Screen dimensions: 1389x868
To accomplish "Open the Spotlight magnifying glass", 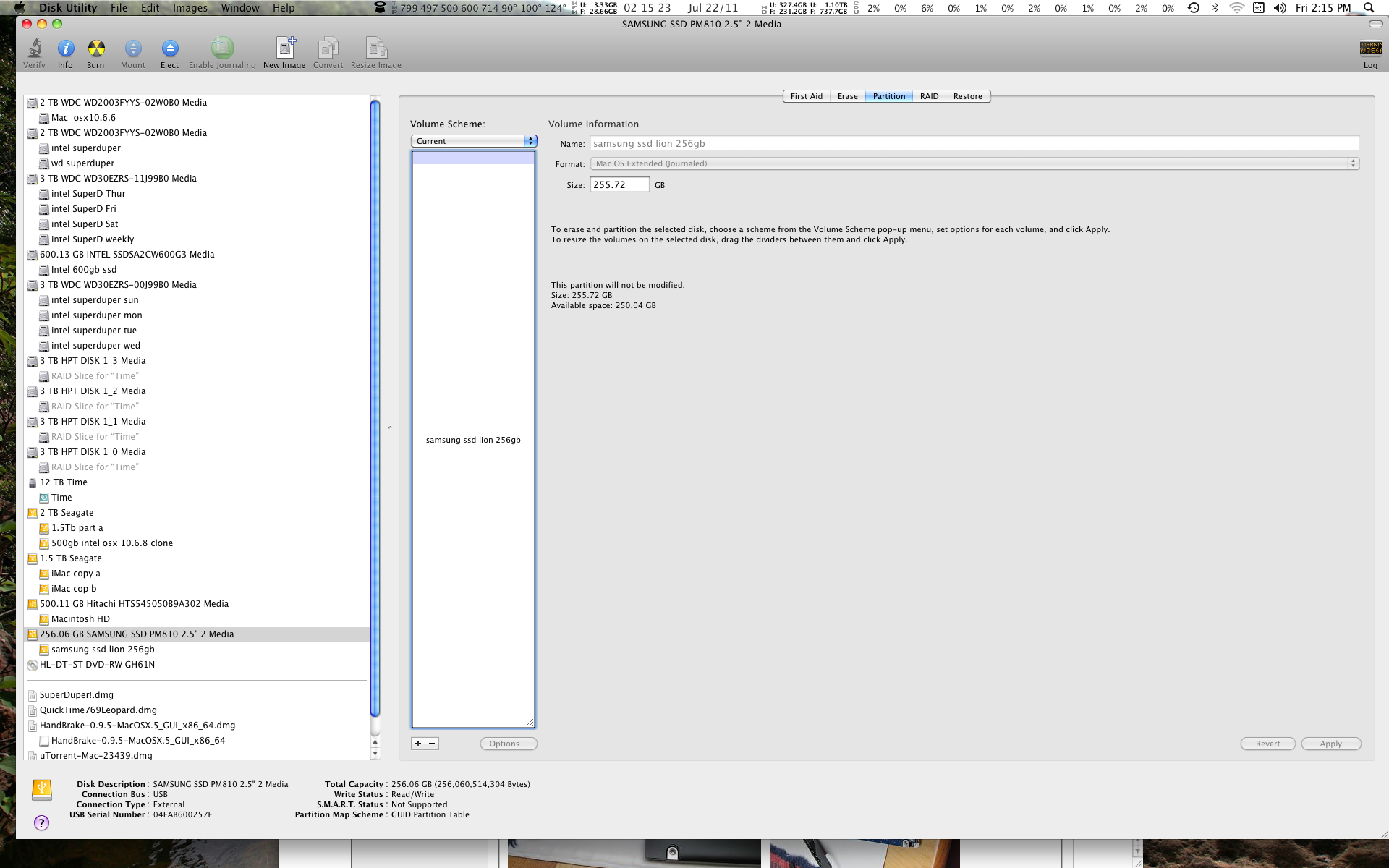I will pos(1368,8).
